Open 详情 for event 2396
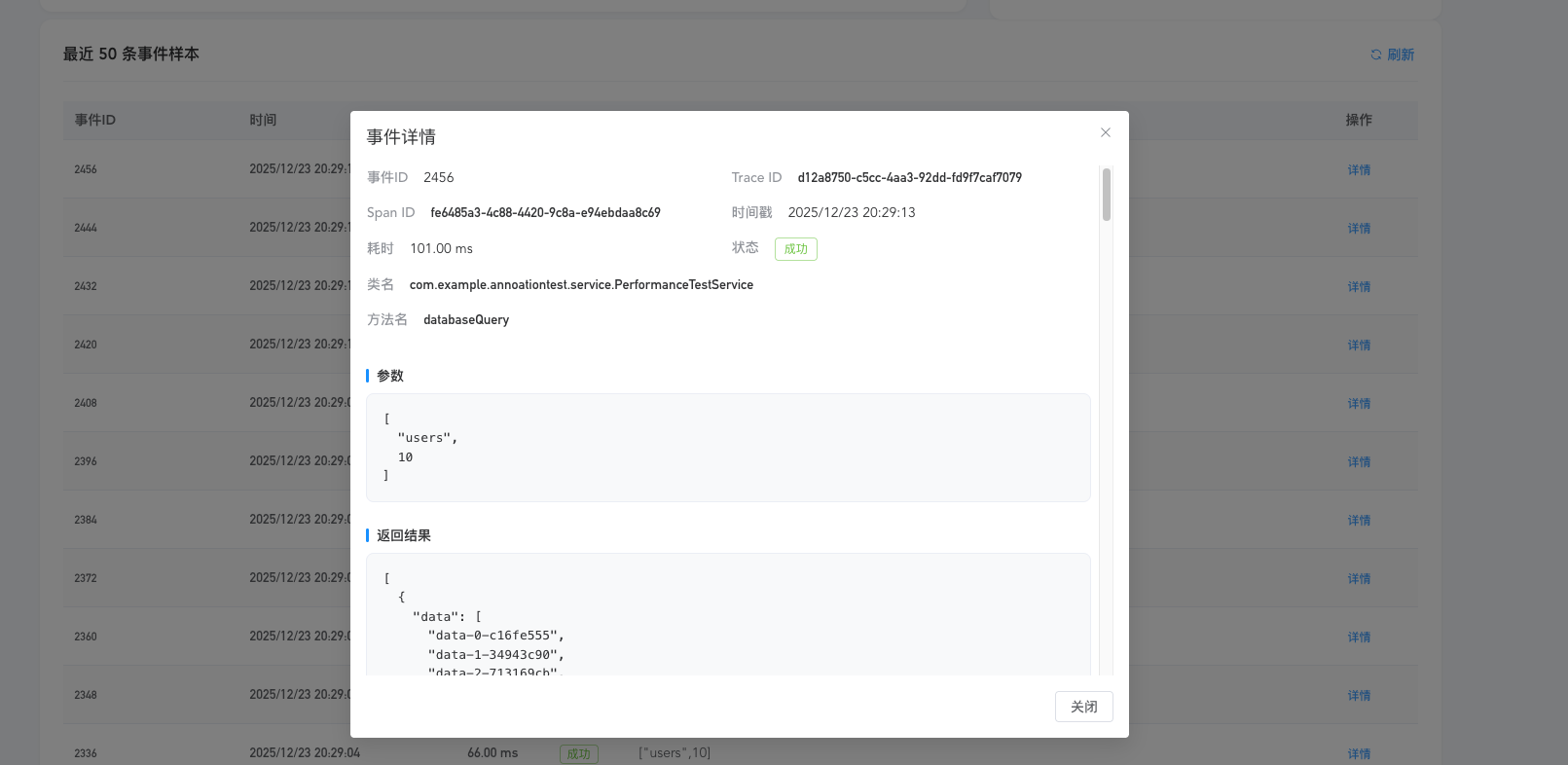The image size is (1568, 765). [1359, 461]
